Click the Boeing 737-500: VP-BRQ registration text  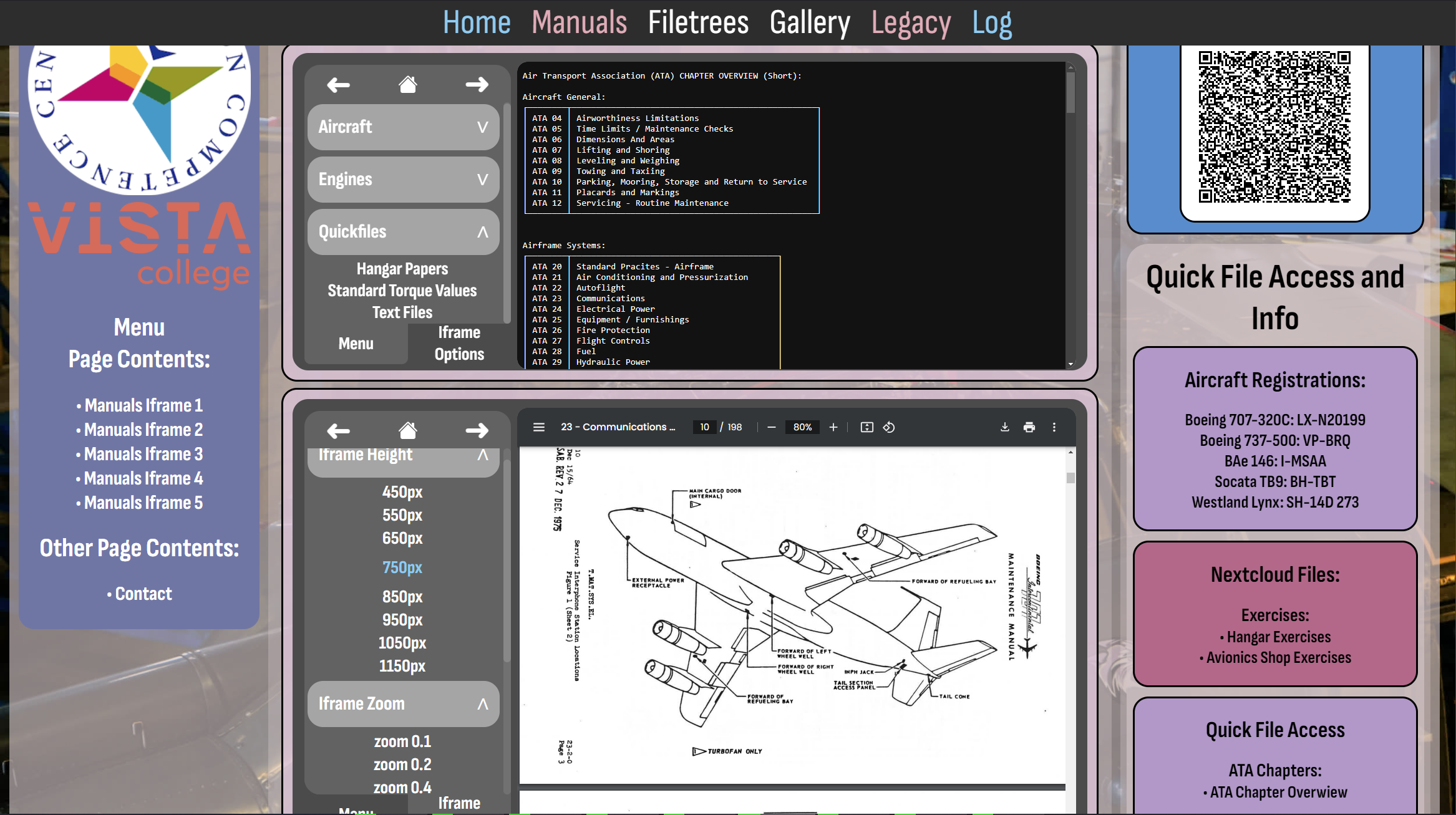pos(1275,440)
